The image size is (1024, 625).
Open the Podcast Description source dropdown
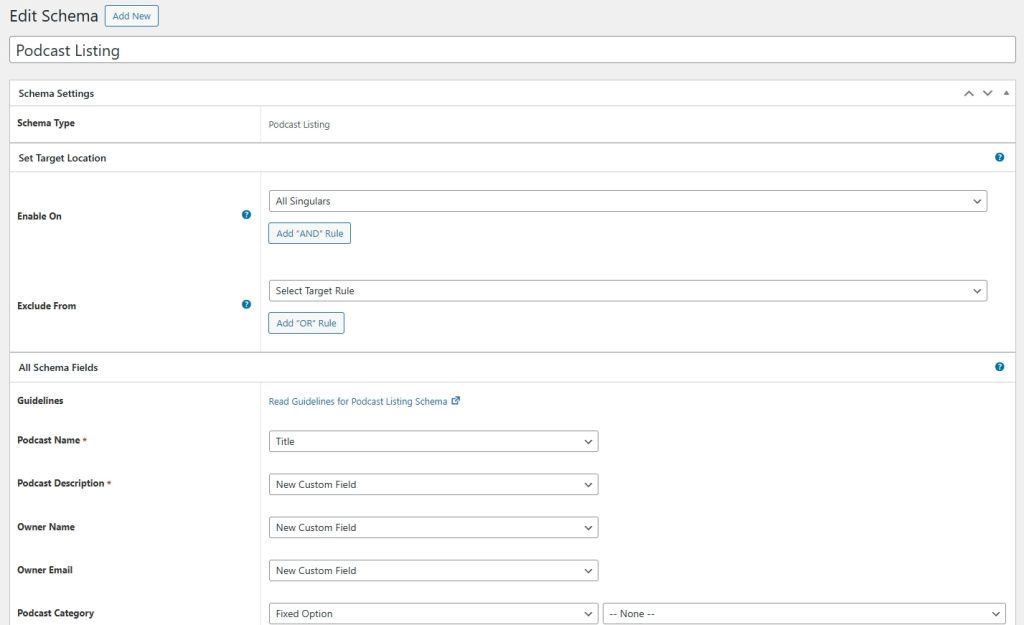[x=433, y=484]
